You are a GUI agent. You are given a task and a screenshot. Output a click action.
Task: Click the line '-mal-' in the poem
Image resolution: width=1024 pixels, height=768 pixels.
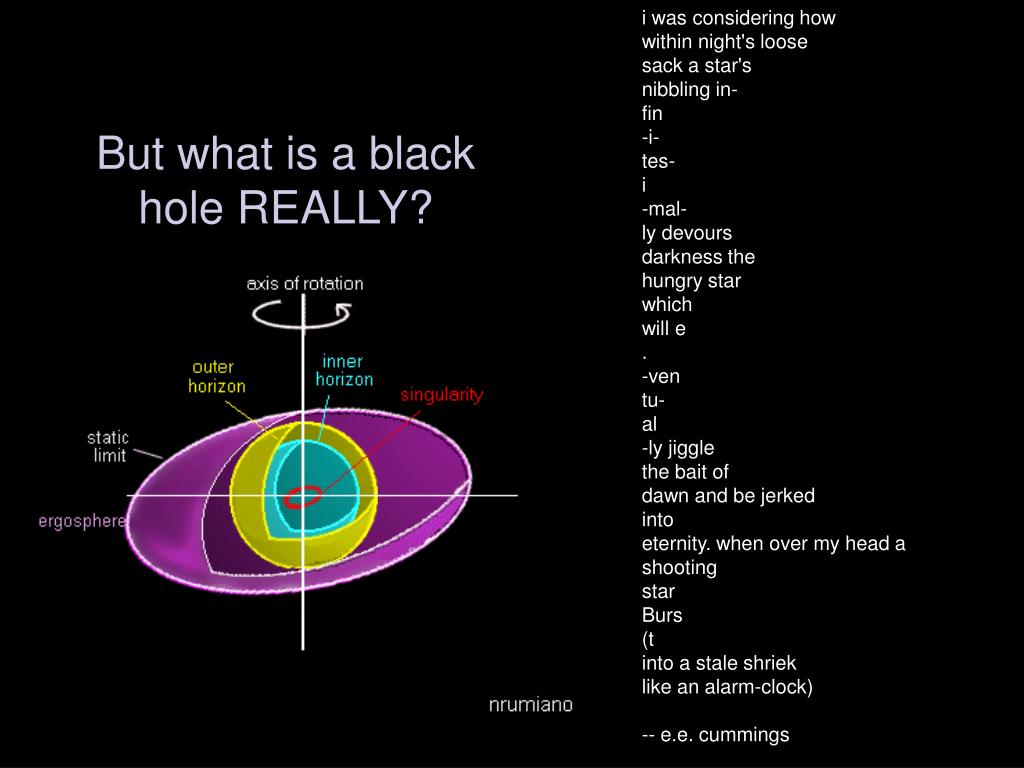pos(664,210)
